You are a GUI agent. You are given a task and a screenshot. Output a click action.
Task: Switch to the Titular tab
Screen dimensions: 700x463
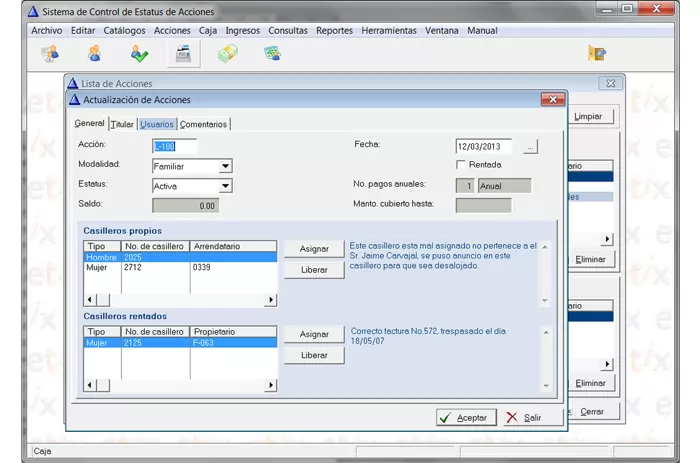122,124
